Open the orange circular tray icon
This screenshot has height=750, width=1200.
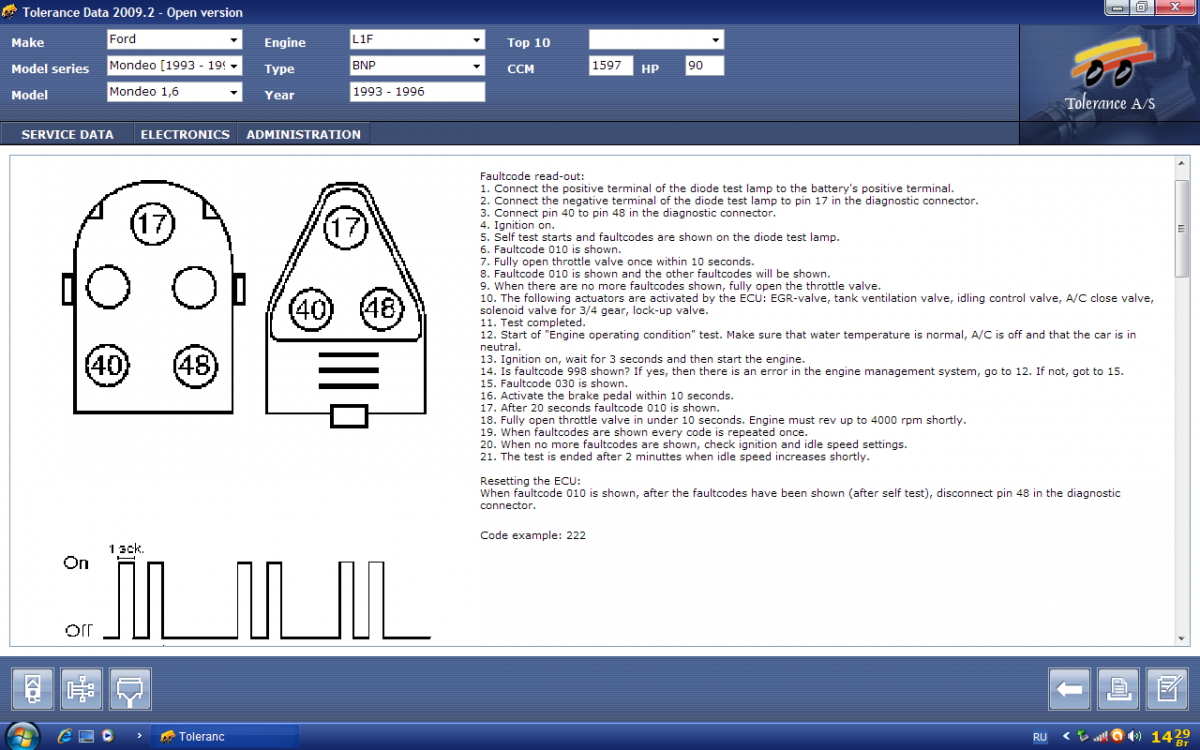click(1117, 737)
